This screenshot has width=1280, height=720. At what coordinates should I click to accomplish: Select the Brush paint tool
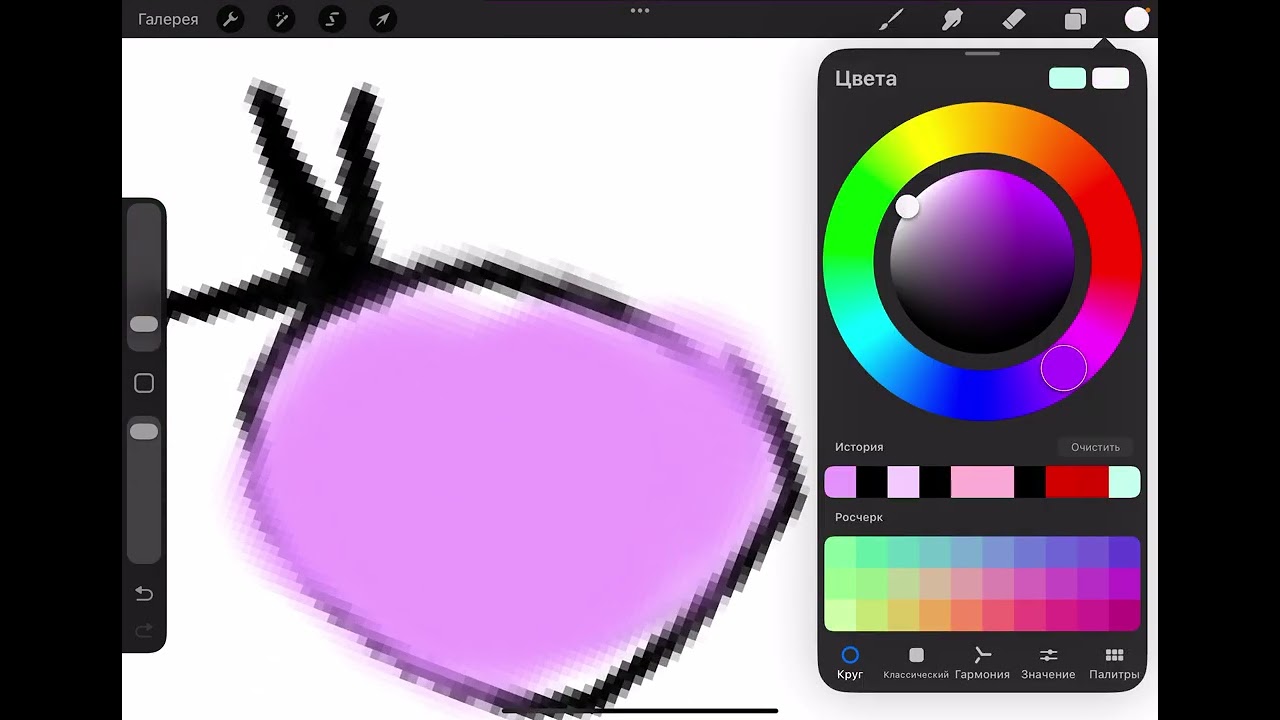pyautogui.click(x=891, y=19)
